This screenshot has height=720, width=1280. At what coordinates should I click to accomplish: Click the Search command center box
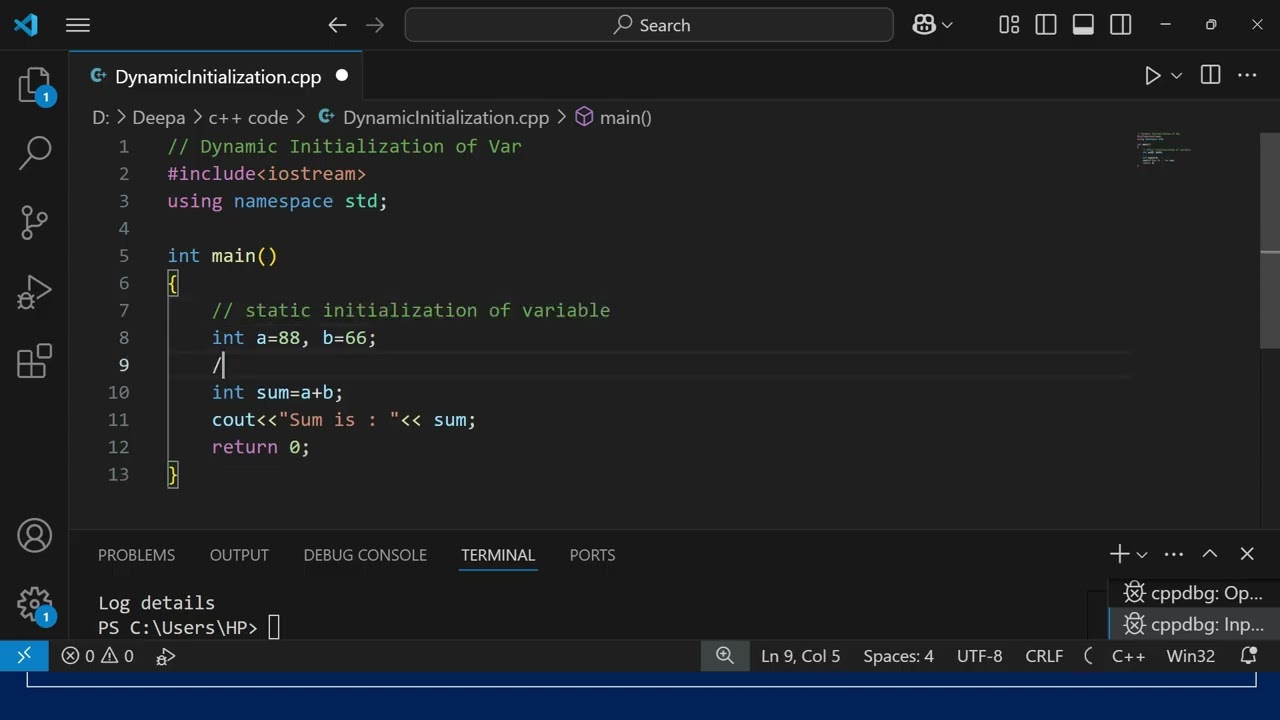[x=649, y=25]
